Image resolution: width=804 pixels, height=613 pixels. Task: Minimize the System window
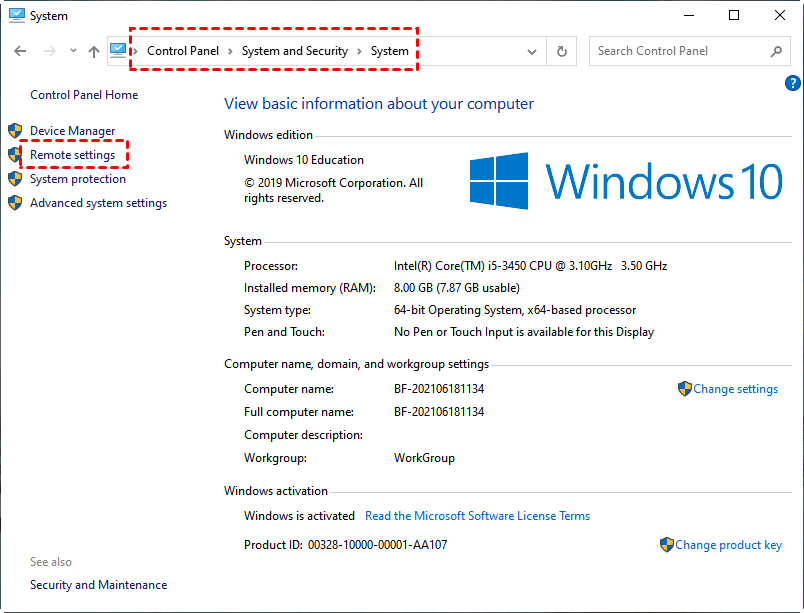pyautogui.click(x=689, y=15)
